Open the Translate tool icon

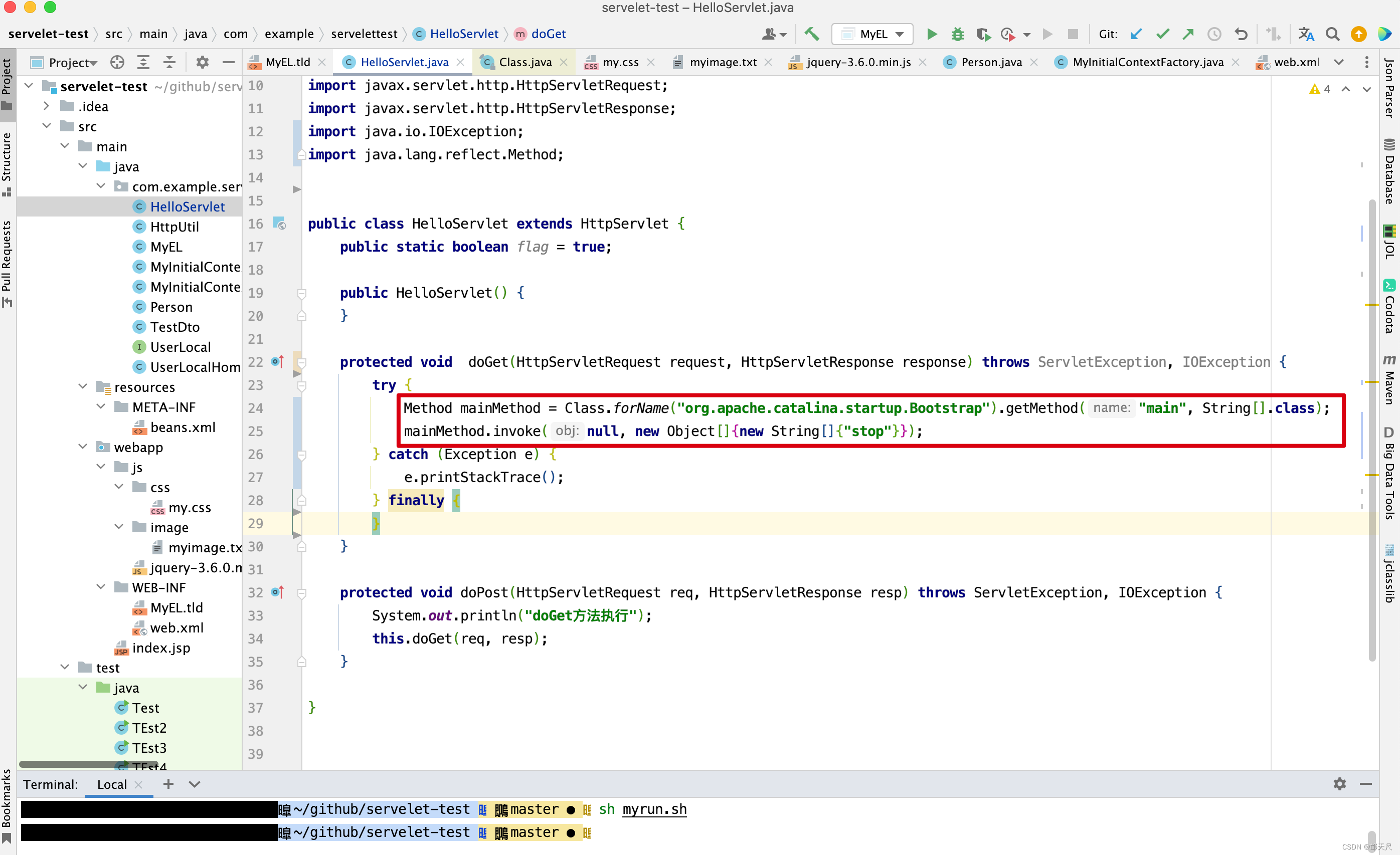[1306, 34]
